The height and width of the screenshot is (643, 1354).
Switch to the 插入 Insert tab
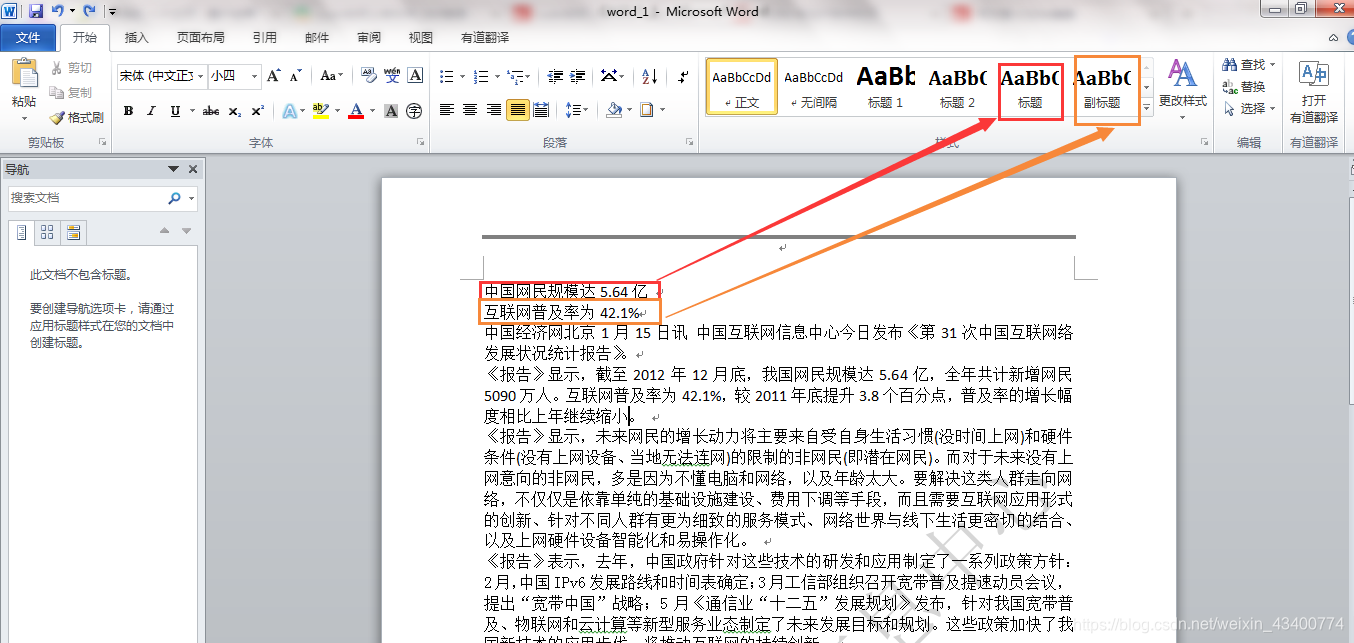pyautogui.click(x=137, y=38)
